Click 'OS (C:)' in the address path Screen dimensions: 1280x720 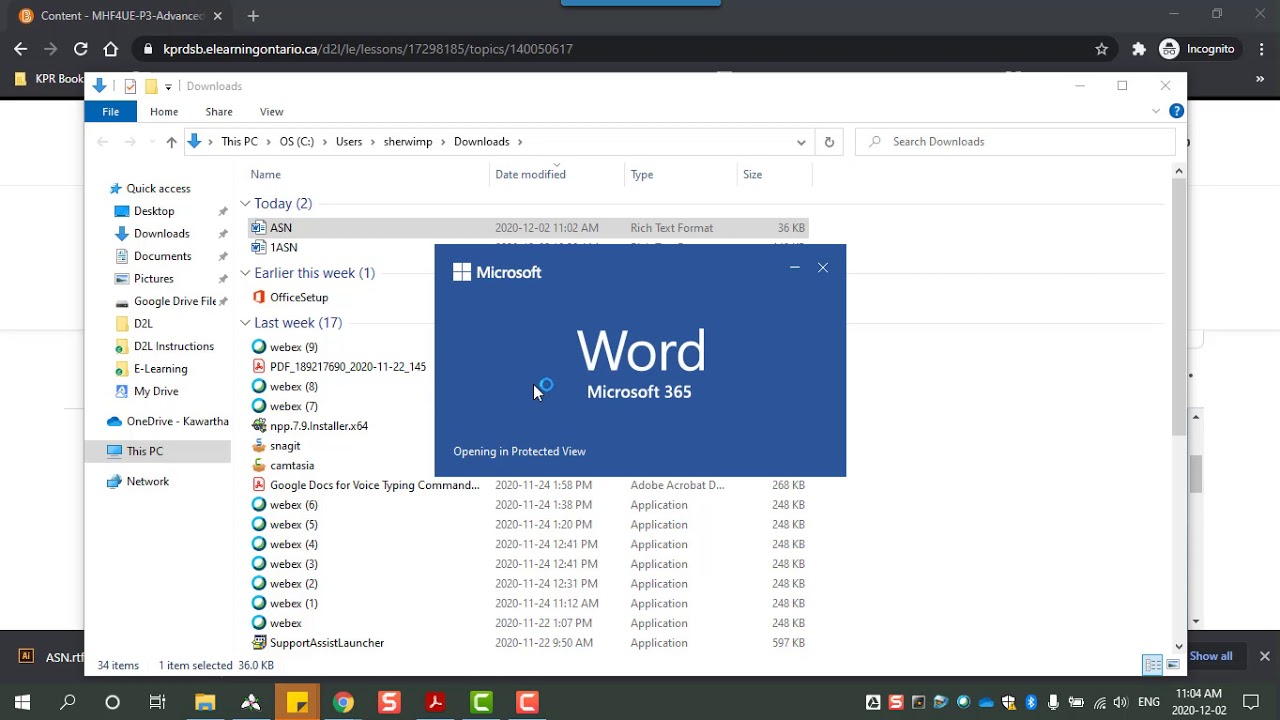pyautogui.click(x=296, y=142)
